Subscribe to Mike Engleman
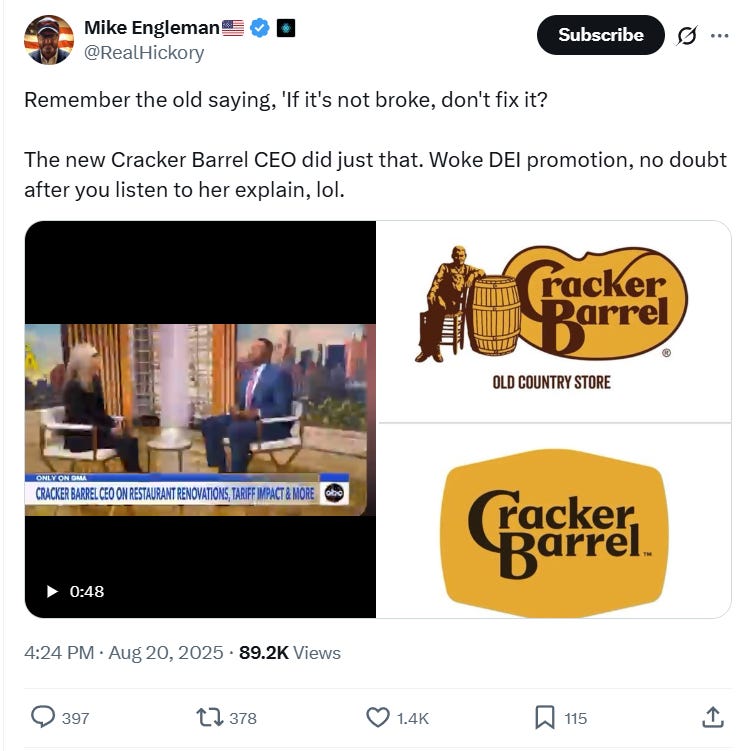737x751 pixels. coord(601,35)
